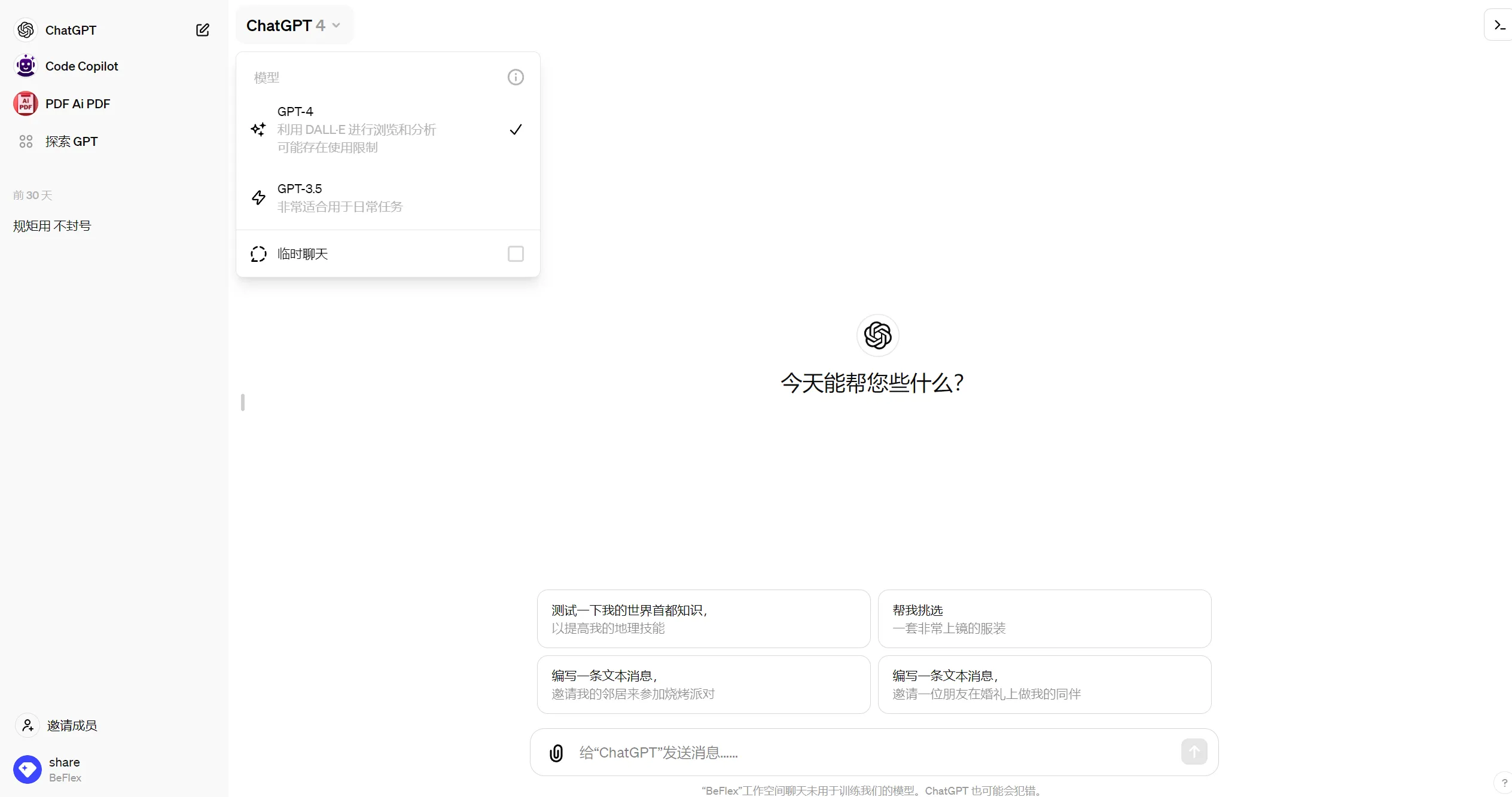Click the GPT-3.5 lightning bolt icon
Image resolution: width=1512 pixels, height=797 pixels.
(258, 197)
